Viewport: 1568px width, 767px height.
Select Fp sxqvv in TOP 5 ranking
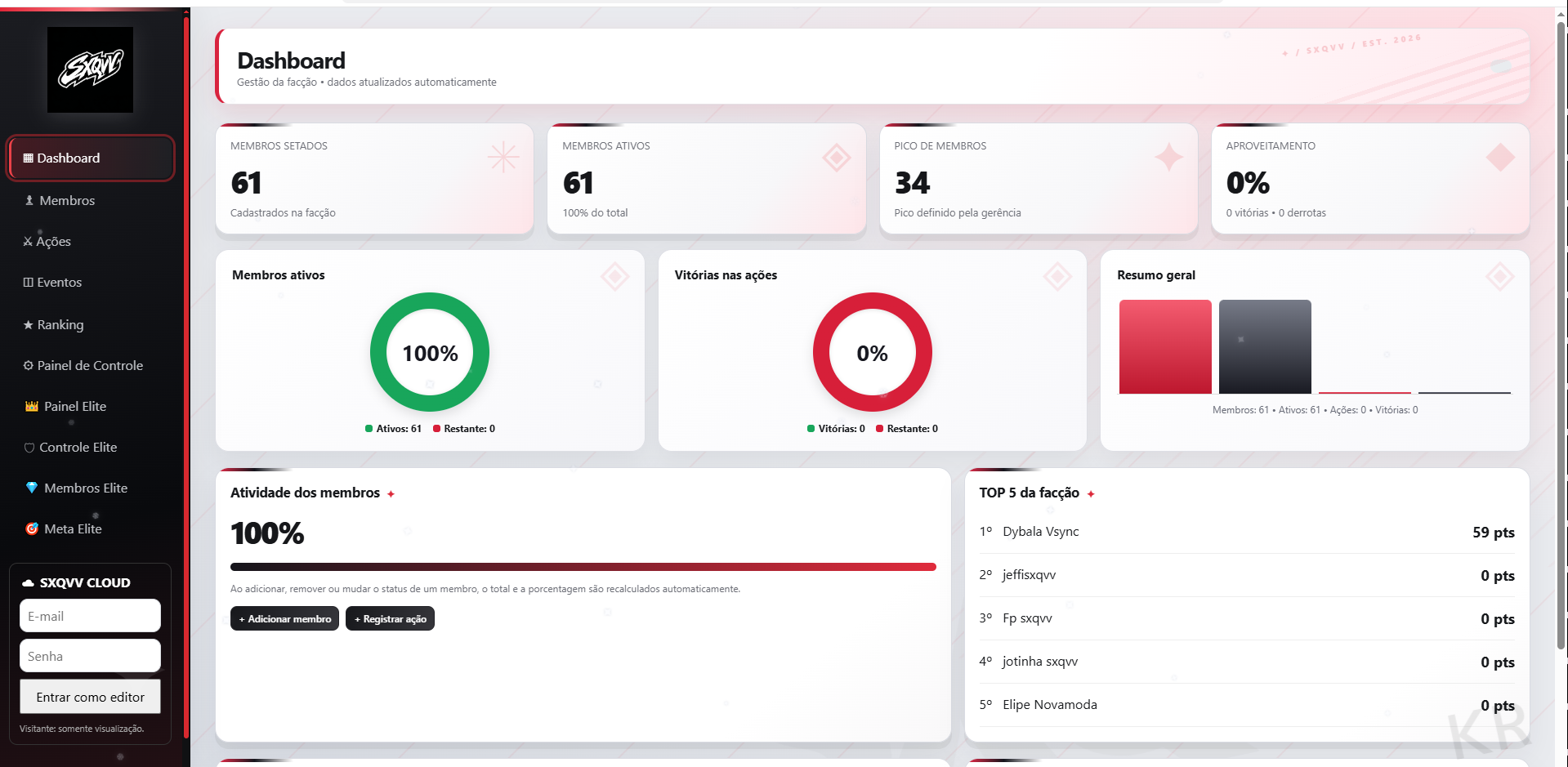(1027, 618)
